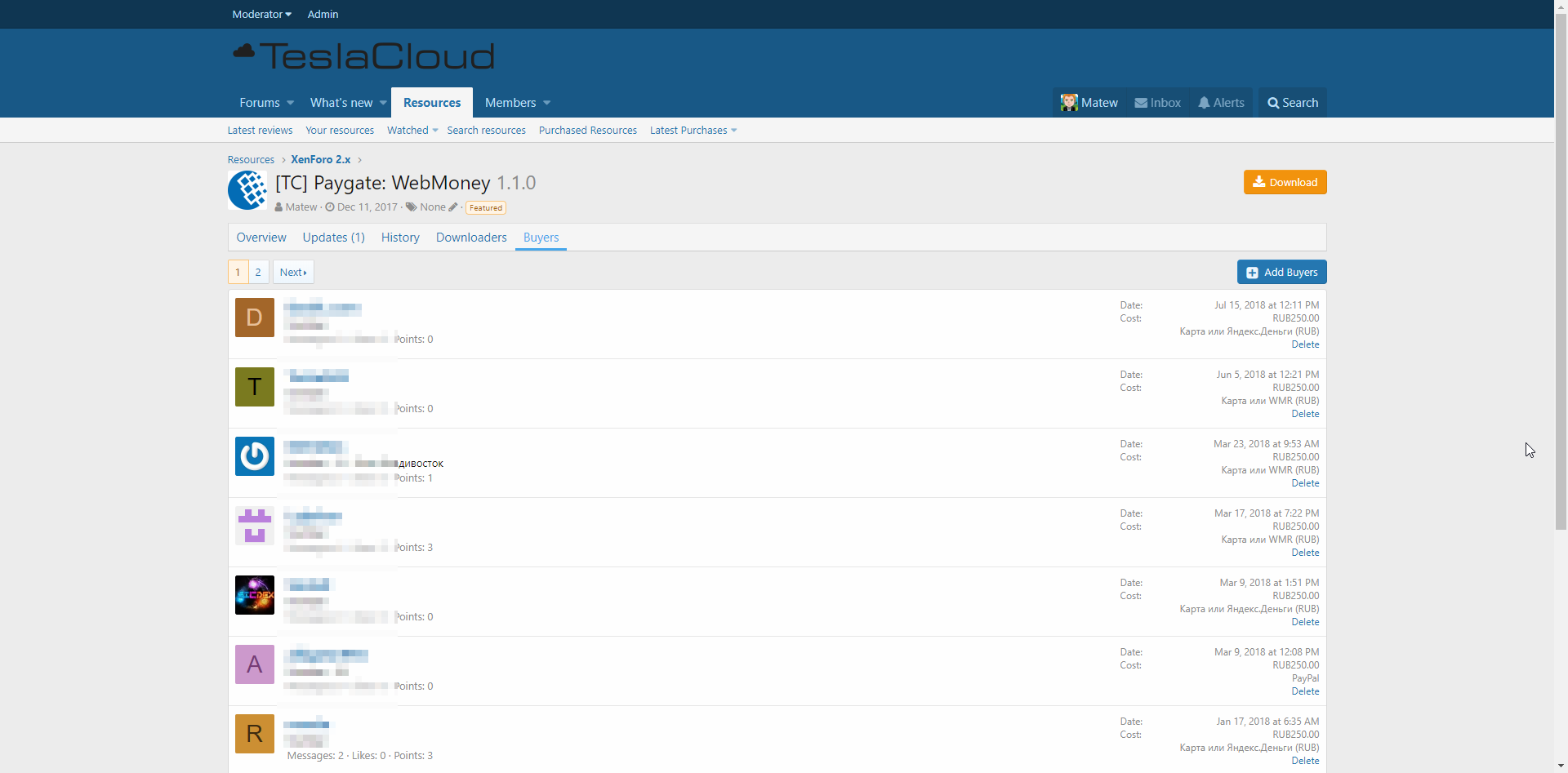Click the orange D user avatar
The image size is (1568, 773).
click(255, 318)
